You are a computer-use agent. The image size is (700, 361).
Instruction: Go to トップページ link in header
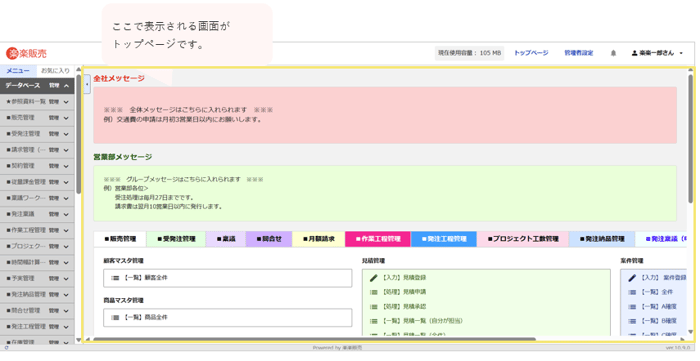[531, 53]
